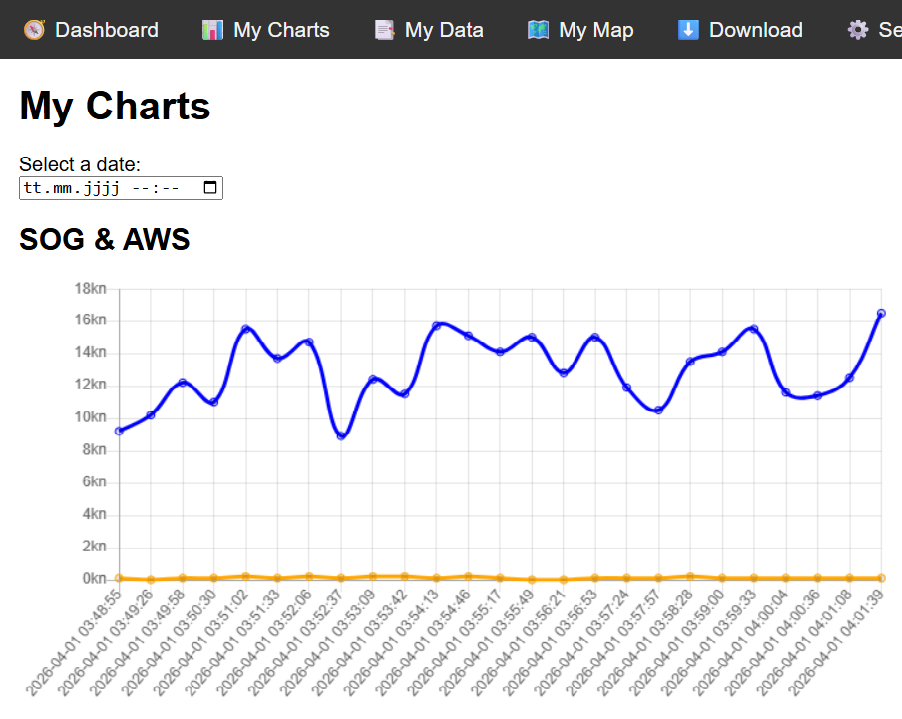Go to the My Data page

click(444, 30)
